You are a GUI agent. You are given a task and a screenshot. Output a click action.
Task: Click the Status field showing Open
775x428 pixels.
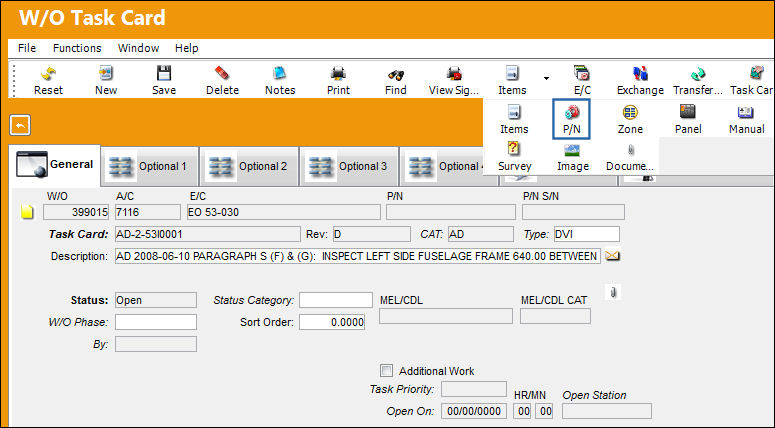pyautogui.click(x=156, y=300)
